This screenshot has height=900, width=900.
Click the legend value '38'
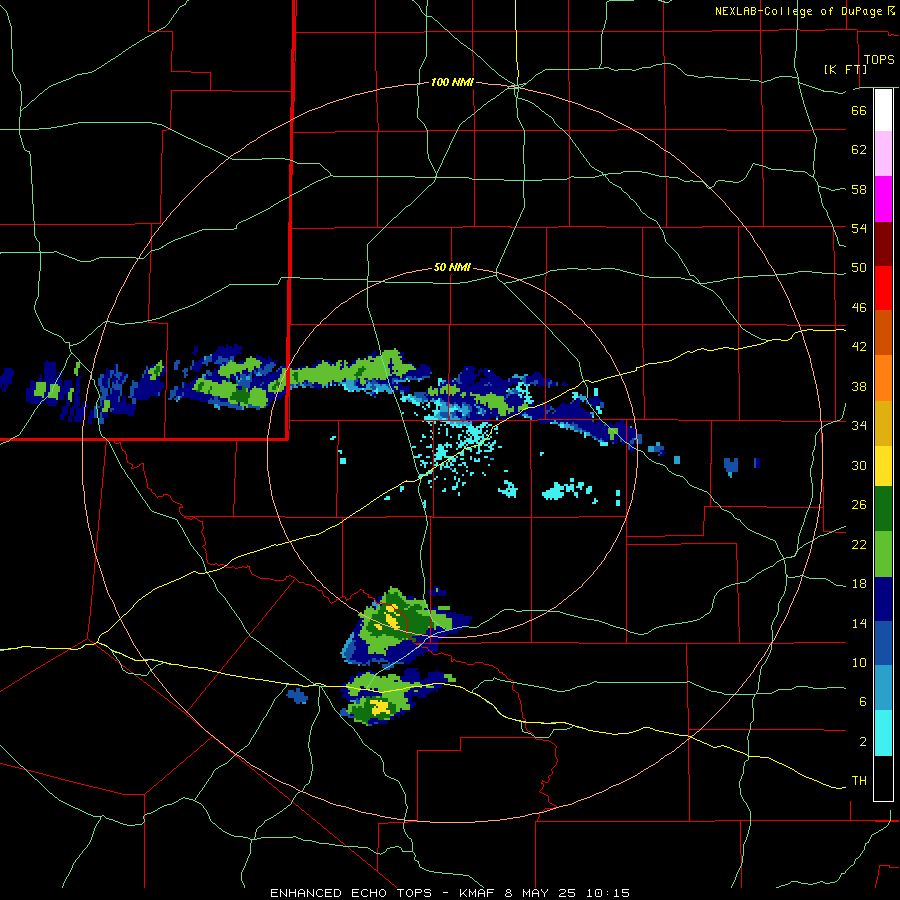[859, 386]
